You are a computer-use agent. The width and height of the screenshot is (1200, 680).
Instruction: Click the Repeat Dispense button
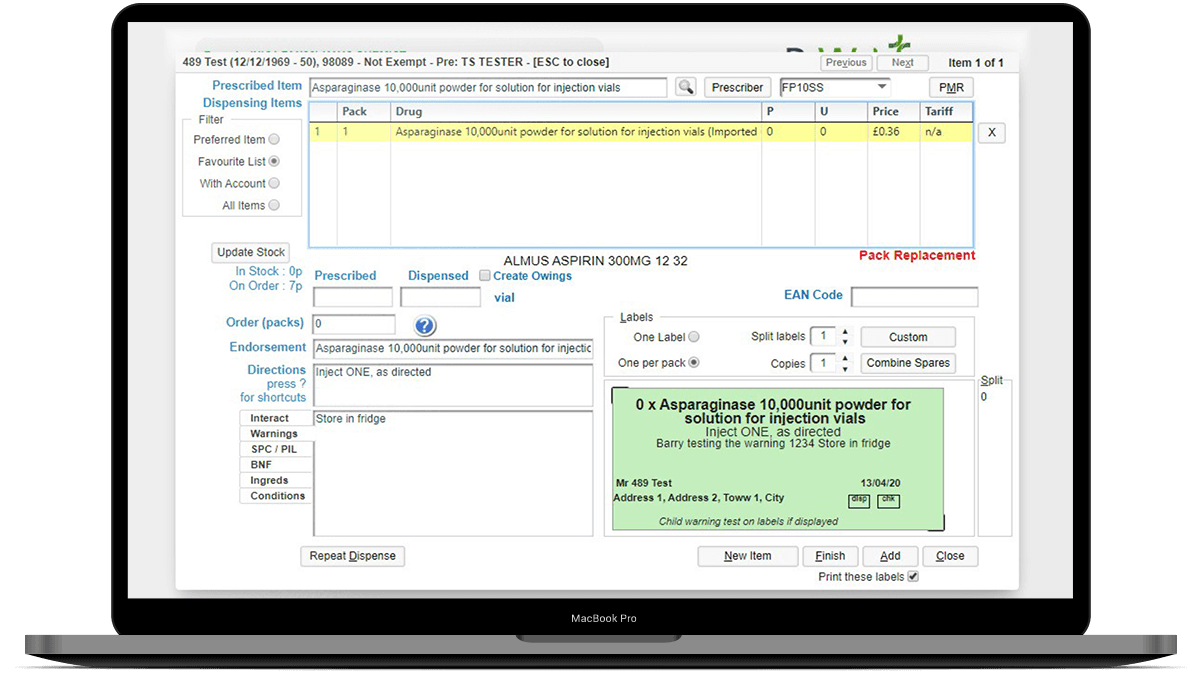pyautogui.click(x=352, y=556)
